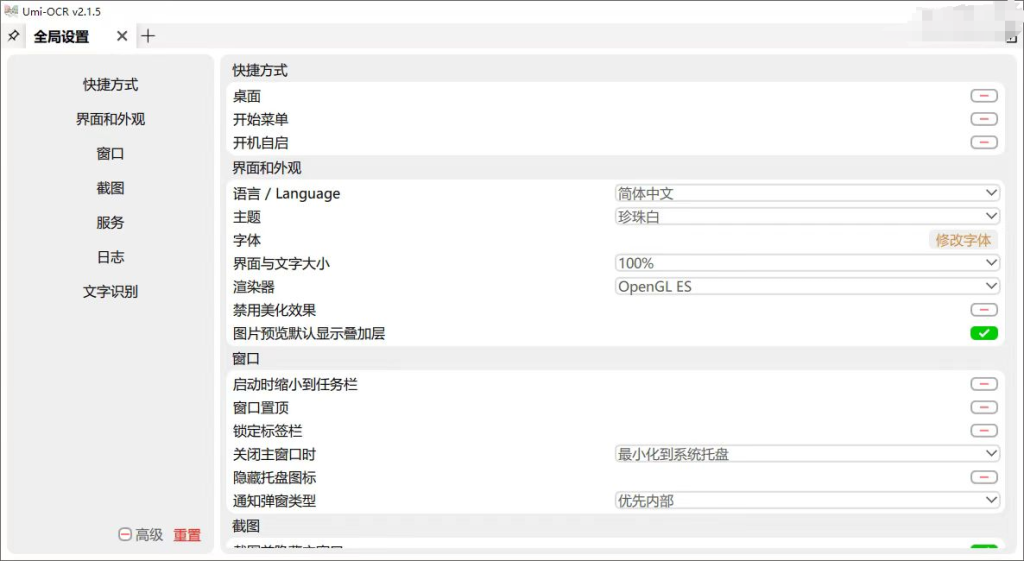Toggle the 开机自启 switch
The width and height of the screenshot is (1024, 561).
point(983,143)
